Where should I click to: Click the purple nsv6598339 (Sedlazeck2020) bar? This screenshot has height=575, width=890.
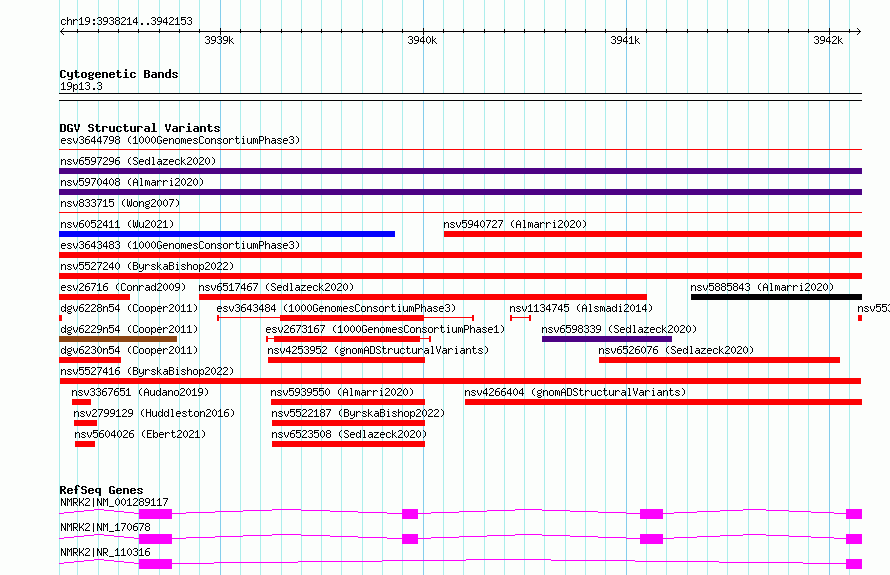pyautogui.click(x=607, y=339)
